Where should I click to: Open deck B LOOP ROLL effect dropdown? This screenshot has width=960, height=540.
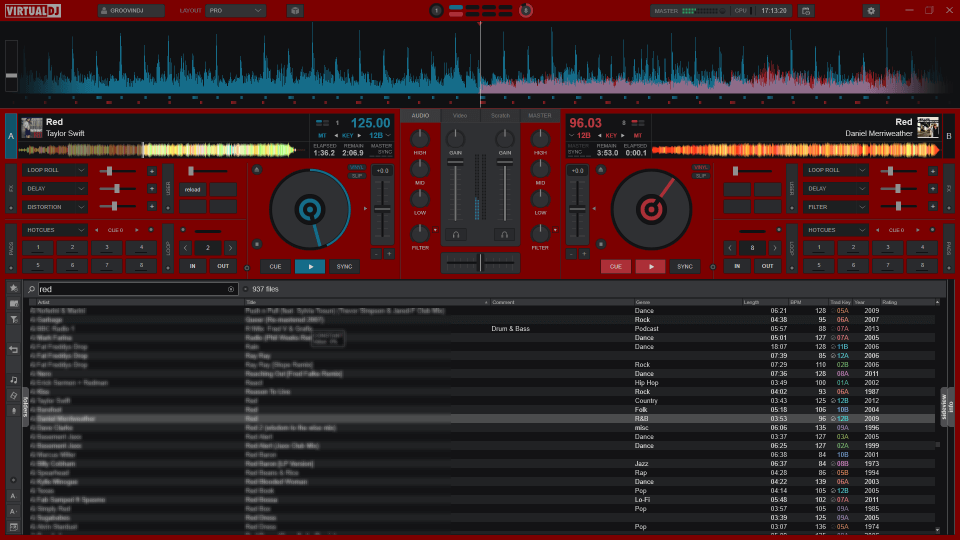tap(836, 170)
